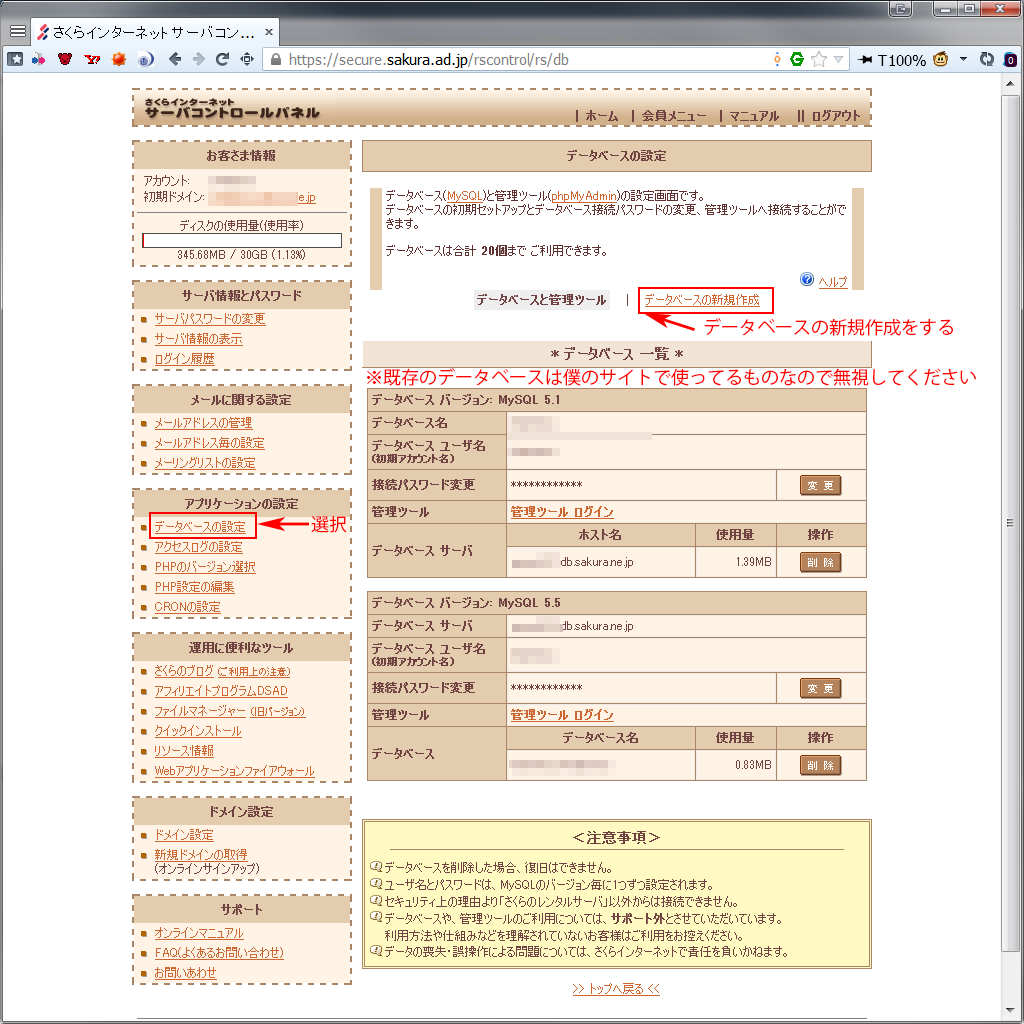
Task: Follow the phpMyAdmin link in description
Action: (x=584, y=195)
